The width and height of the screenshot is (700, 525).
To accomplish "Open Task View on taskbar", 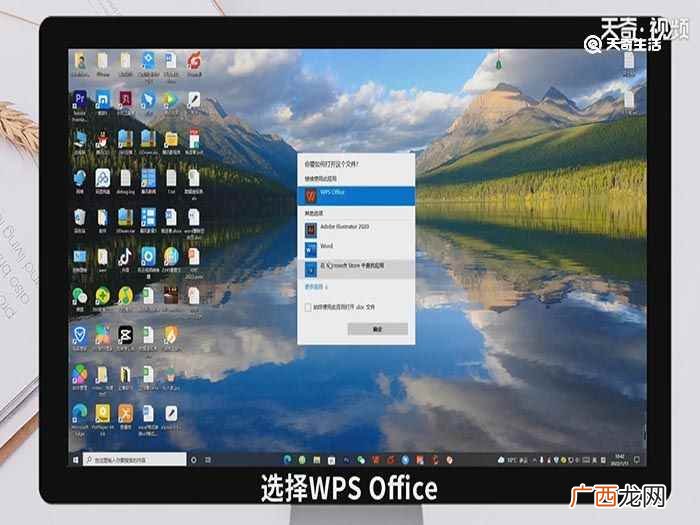I will click(x=208, y=459).
